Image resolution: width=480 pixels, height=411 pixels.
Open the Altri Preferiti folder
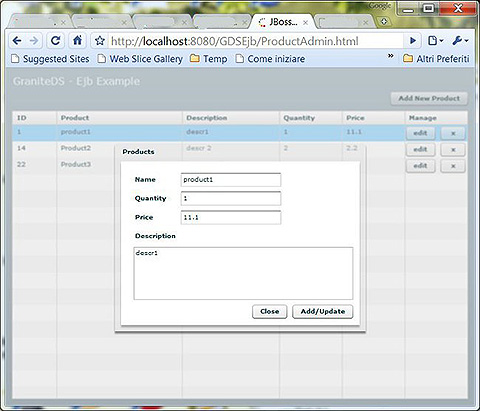pos(436,59)
